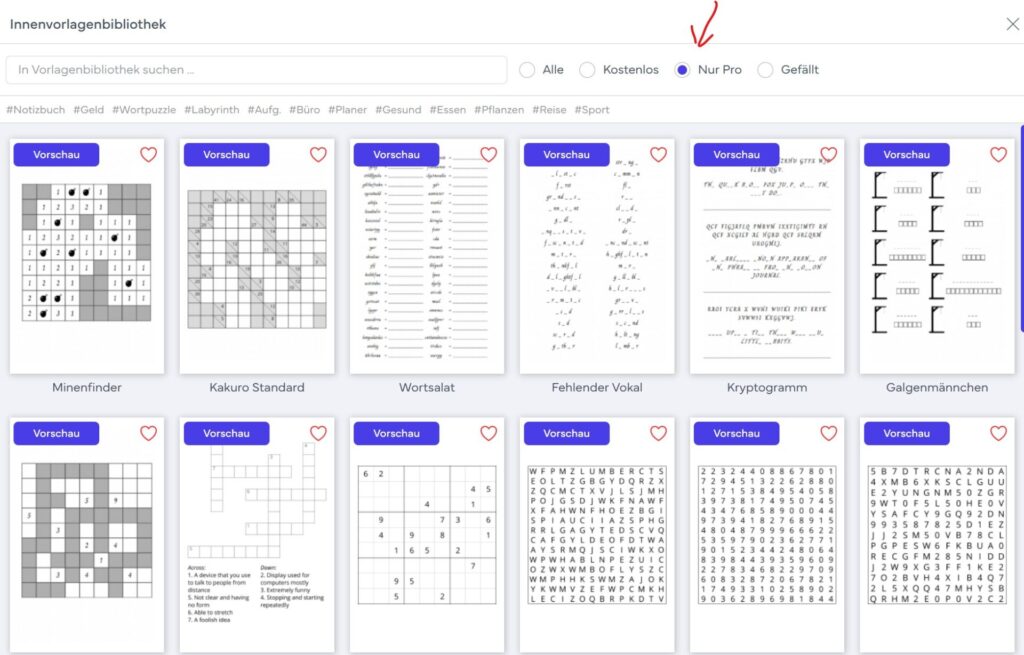Open the Wortsalat template thumbnail
The width and height of the screenshot is (1024, 655).
[427, 256]
